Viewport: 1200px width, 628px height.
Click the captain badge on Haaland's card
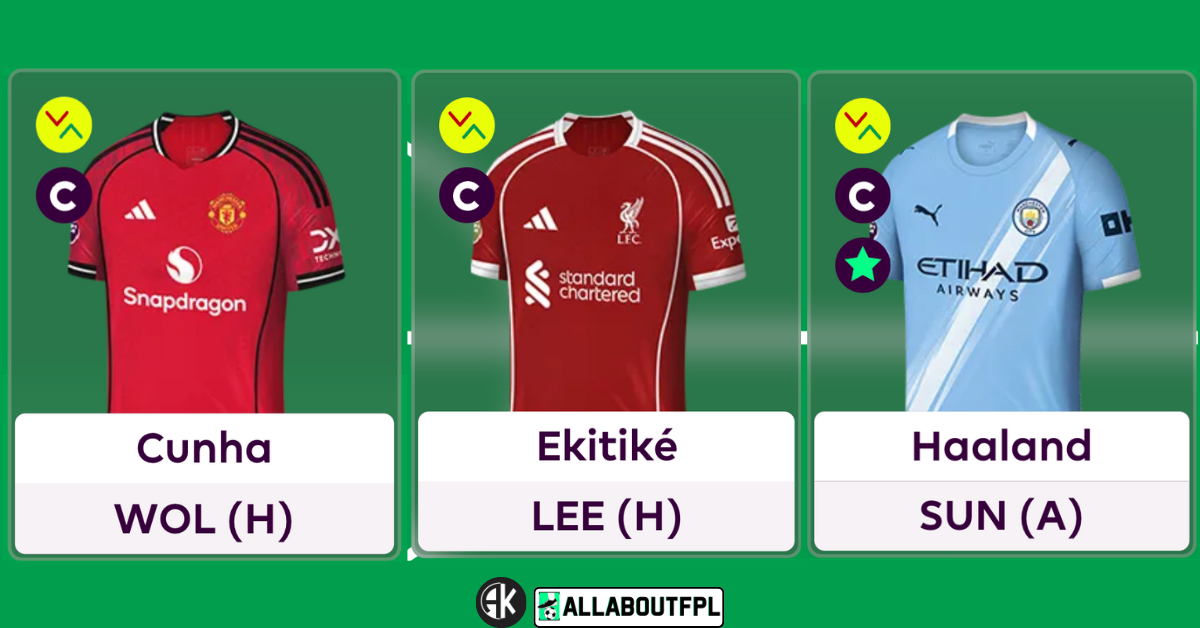[x=863, y=195]
